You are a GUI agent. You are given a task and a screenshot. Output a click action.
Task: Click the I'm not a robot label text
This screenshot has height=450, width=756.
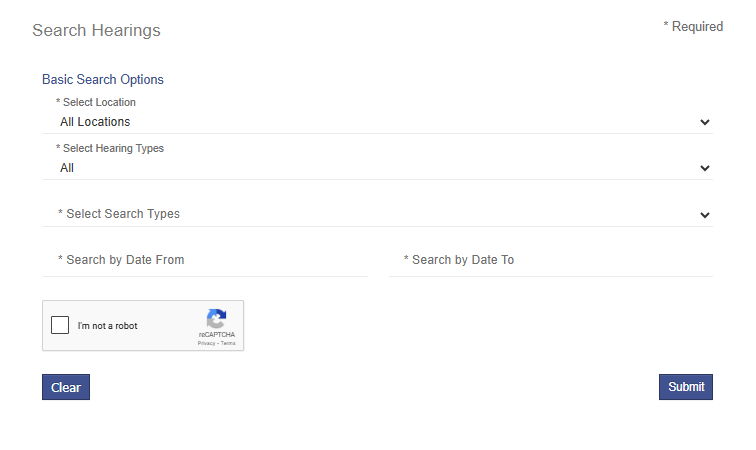(x=108, y=326)
